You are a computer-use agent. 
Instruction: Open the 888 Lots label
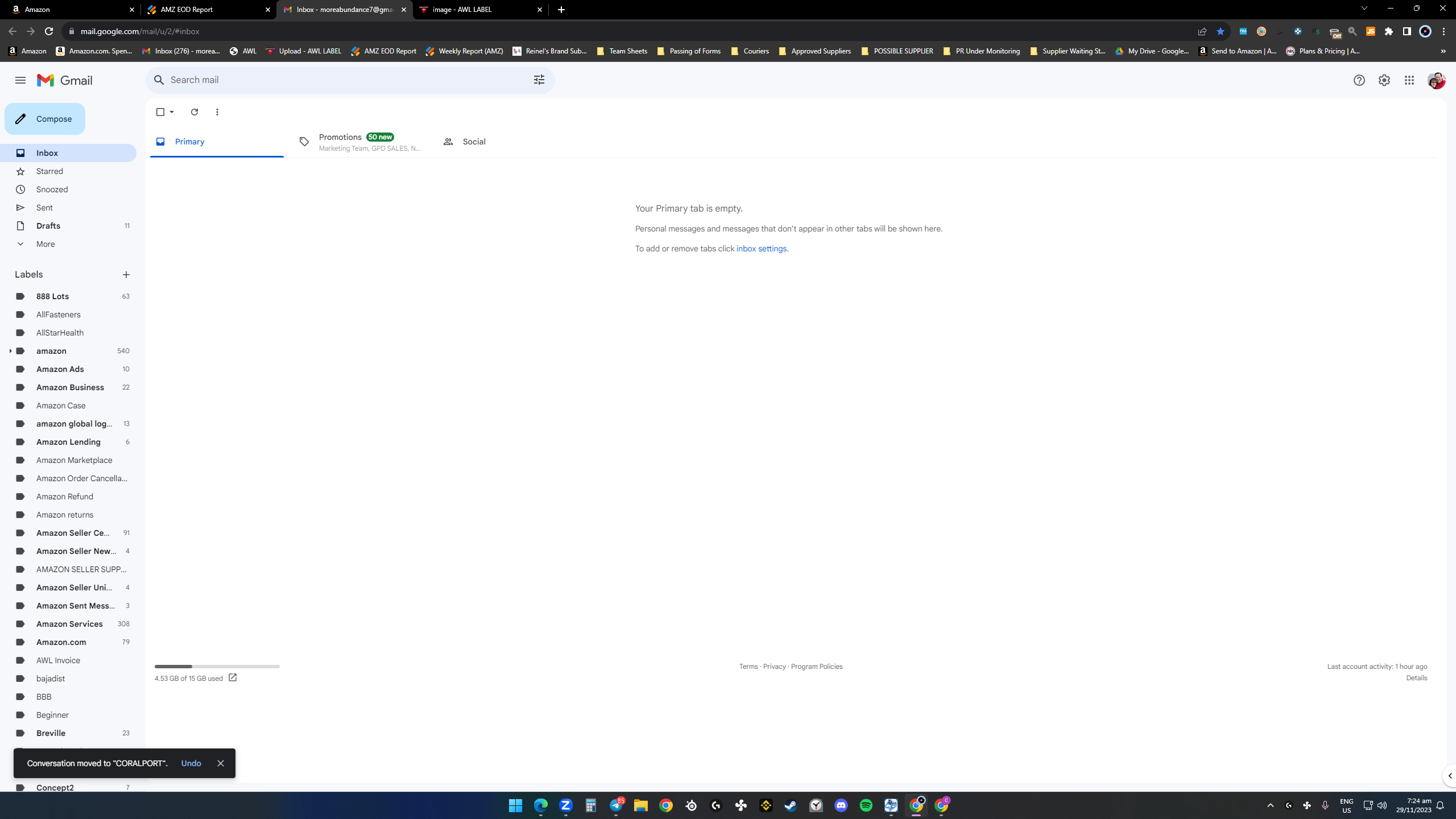(x=68, y=296)
